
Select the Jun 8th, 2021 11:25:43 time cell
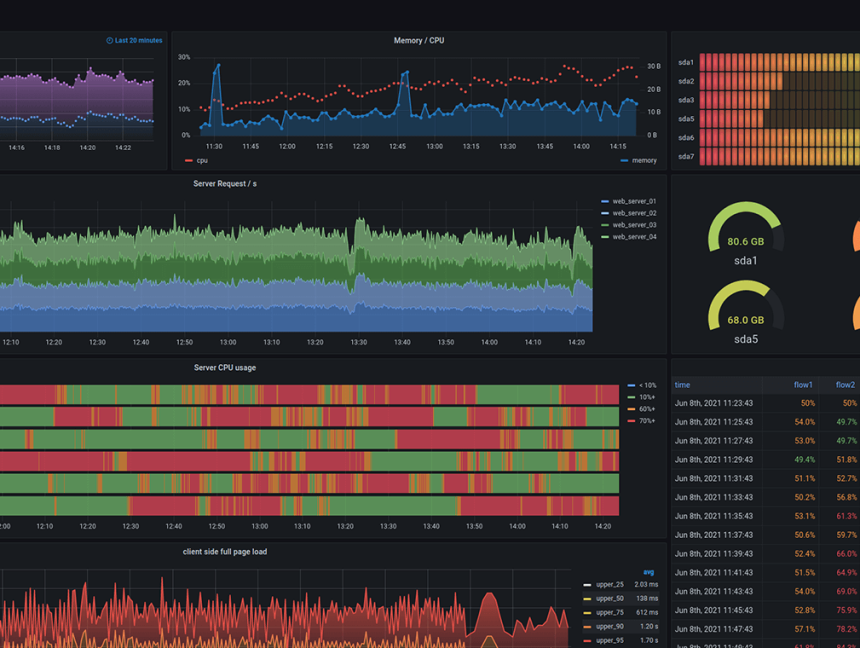714,422
